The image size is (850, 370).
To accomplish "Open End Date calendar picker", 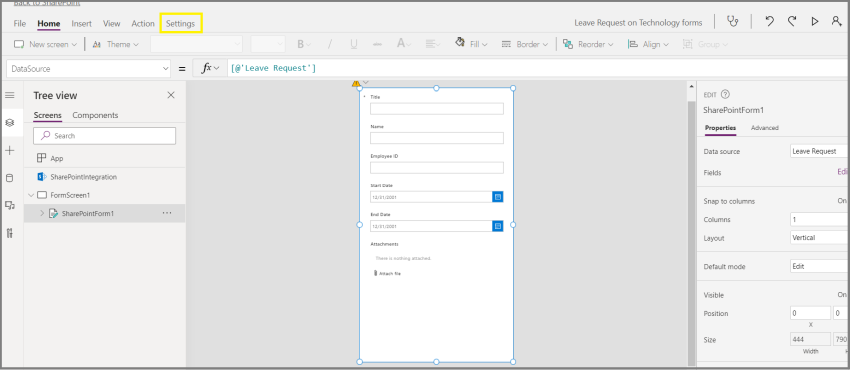I will (x=498, y=226).
